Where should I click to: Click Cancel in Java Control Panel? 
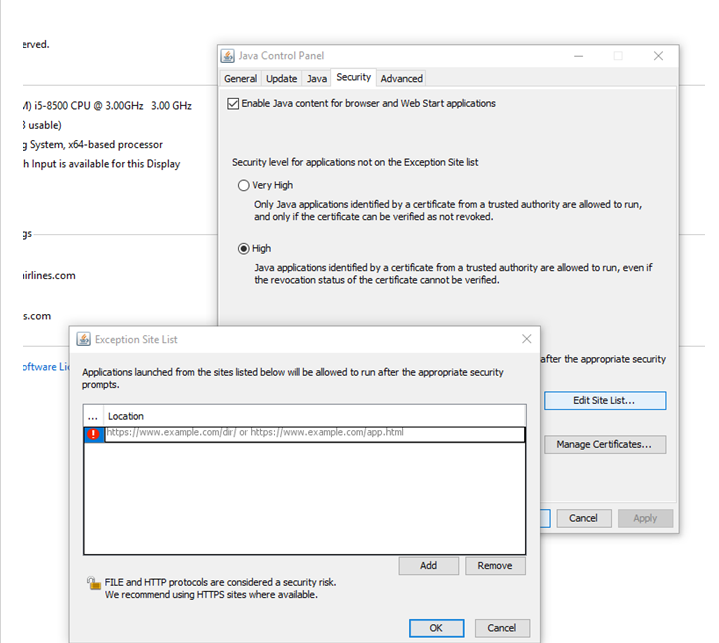pyautogui.click(x=583, y=518)
